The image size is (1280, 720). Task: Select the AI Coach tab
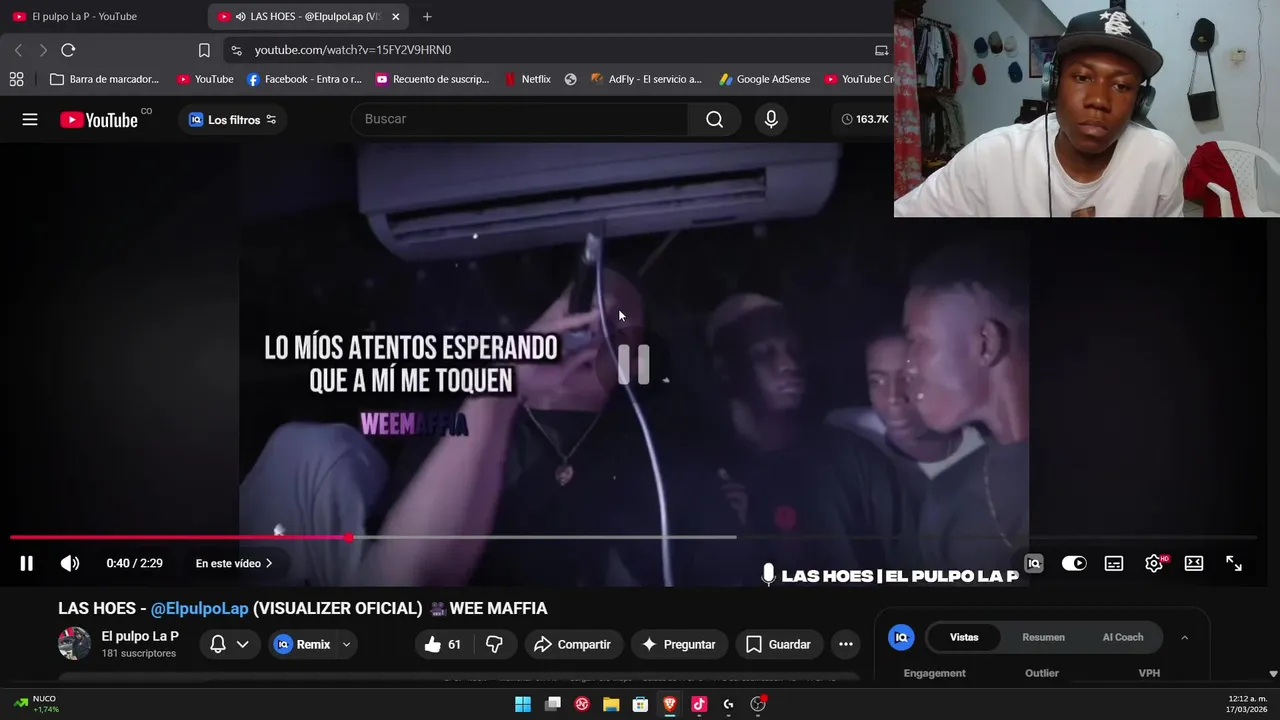click(x=1122, y=637)
